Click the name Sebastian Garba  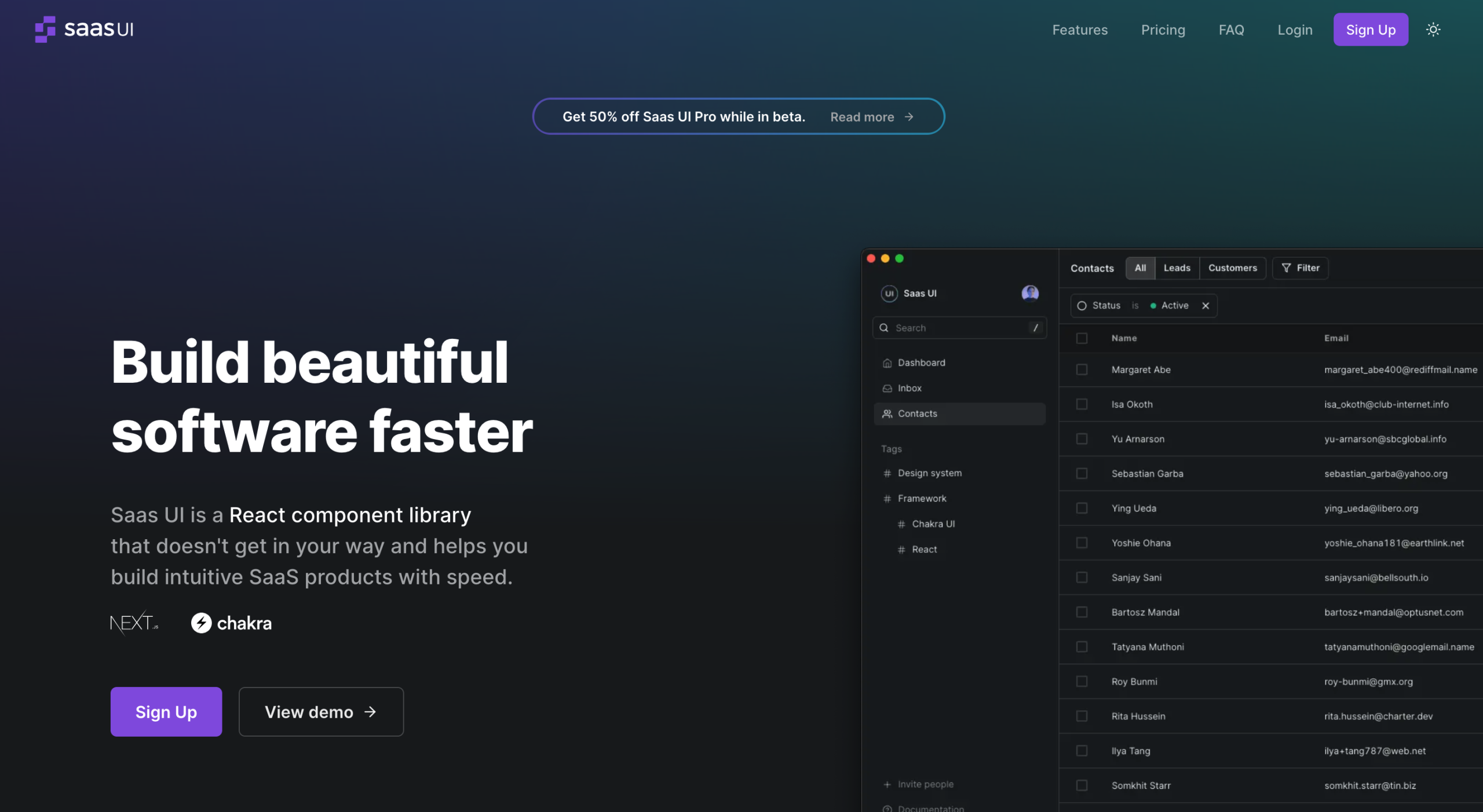[x=1147, y=474]
